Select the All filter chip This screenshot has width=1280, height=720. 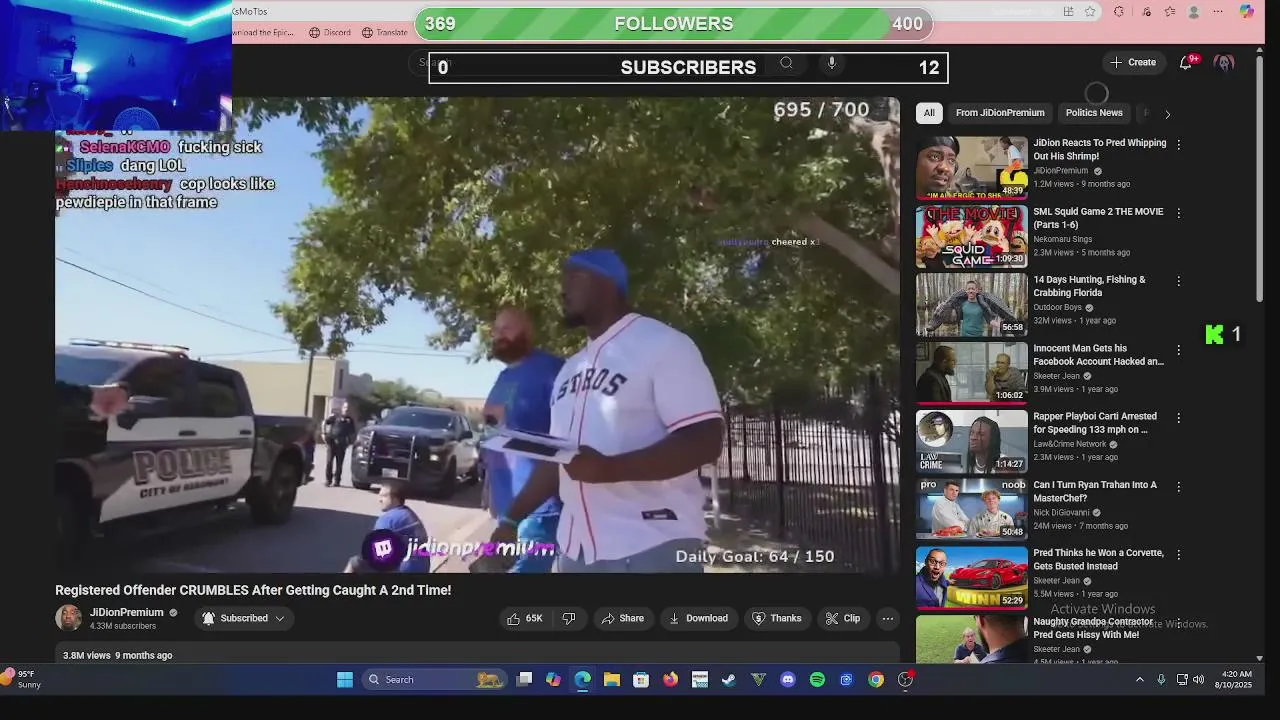coord(929,113)
